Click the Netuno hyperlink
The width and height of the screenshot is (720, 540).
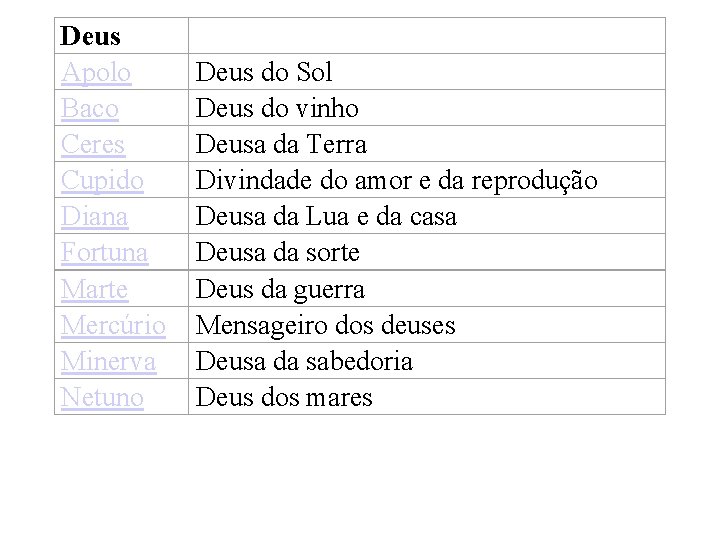(x=102, y=396)
